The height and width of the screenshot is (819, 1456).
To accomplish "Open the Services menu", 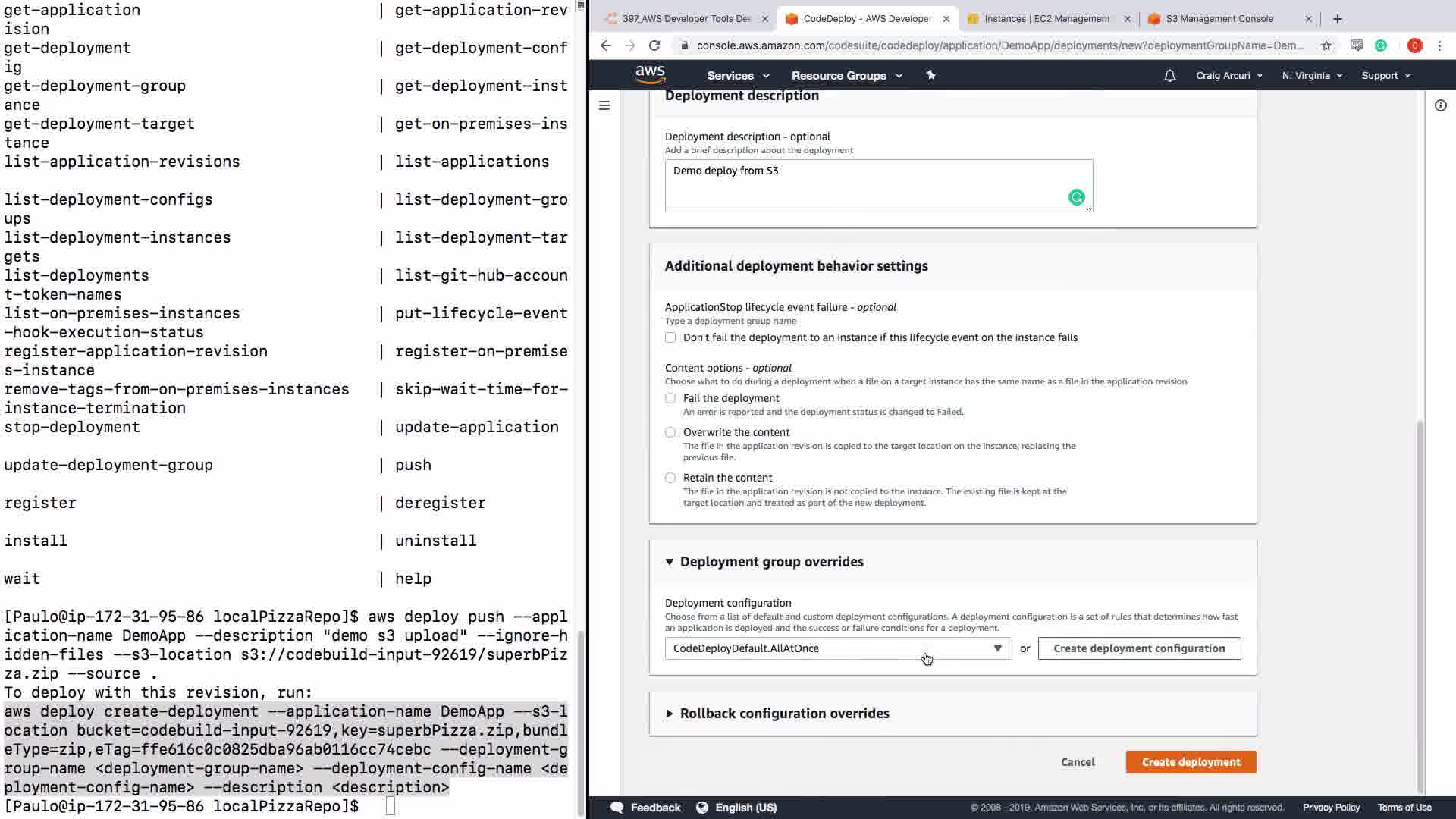I will pyautogui.click(x=737, y=76).
